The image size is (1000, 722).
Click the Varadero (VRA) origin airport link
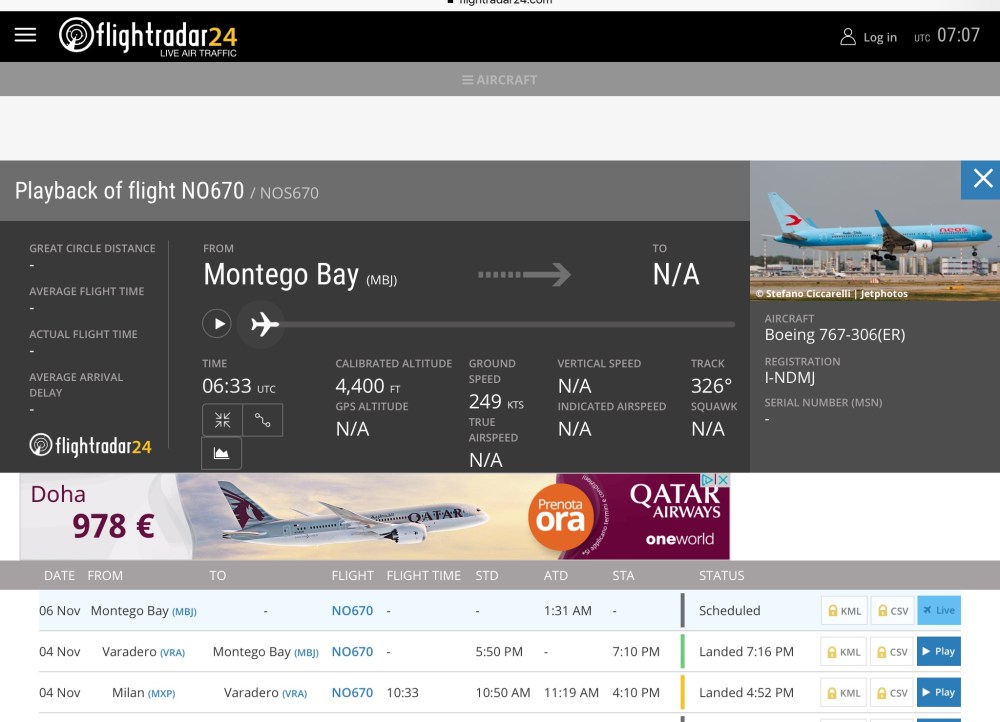tap(143, 651)
